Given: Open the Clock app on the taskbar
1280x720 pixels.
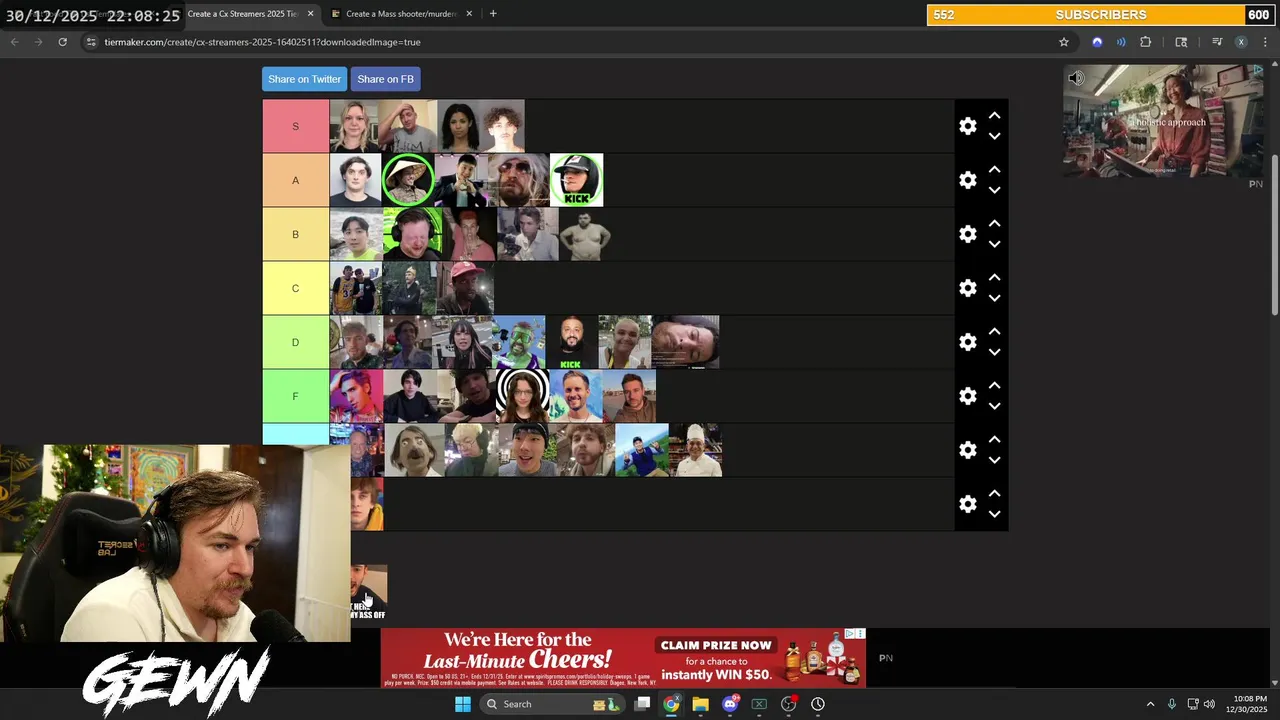Looking at the screenshot, I should (818, 704).
